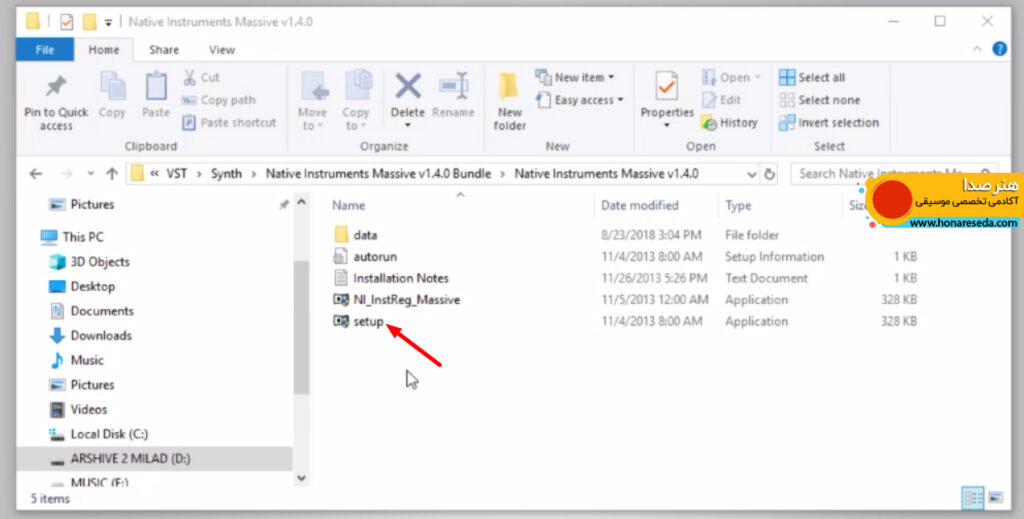
Task: Click the Pin to Quick access icon
Action: tap(56, 87)
